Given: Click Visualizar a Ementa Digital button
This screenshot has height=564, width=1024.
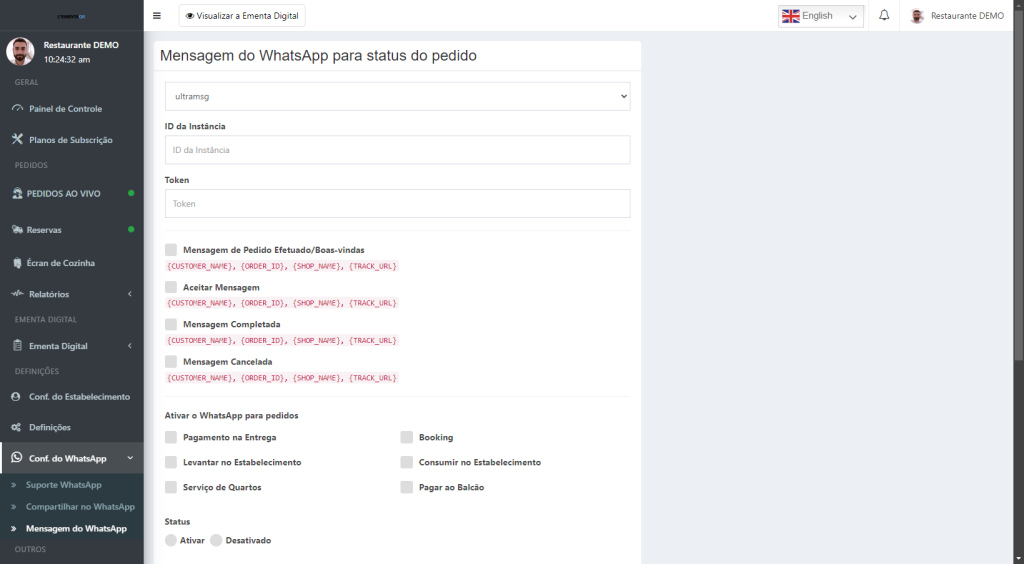Looking at the screenshot, I should pyautogui.click(x=242, y=16).
